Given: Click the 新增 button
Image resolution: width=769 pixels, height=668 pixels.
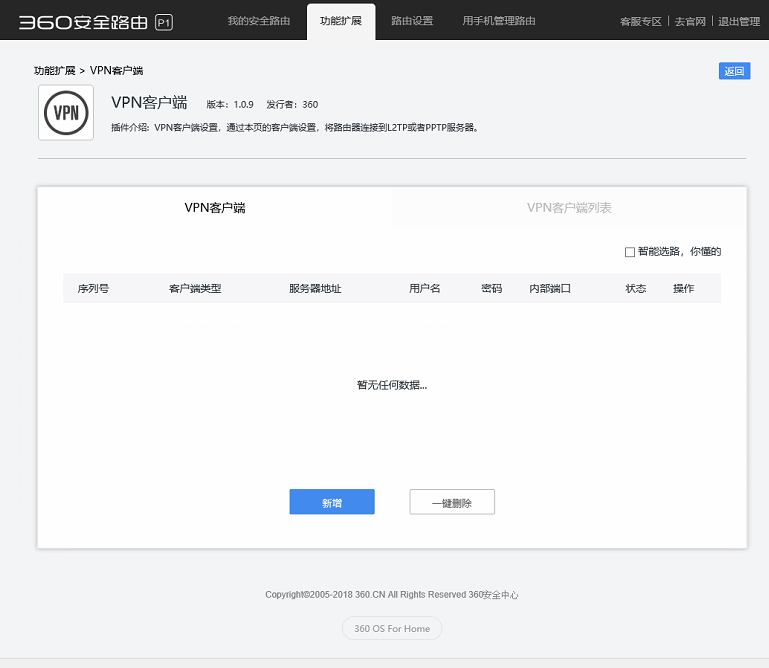Looking at the screenshot, I should click(x=332, y=502).
